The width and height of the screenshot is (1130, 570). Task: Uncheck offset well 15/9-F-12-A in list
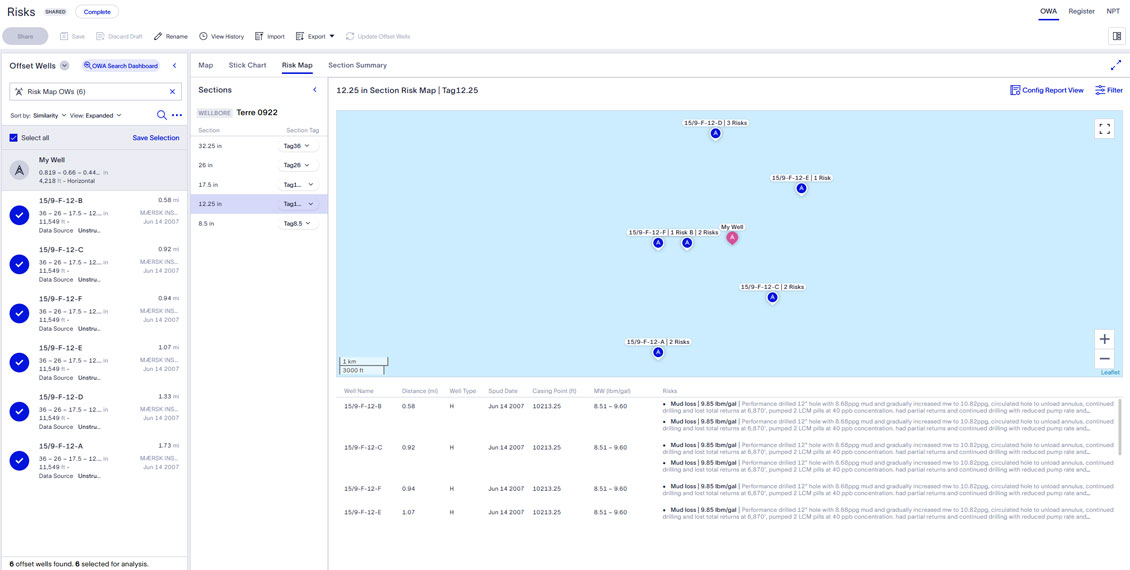pyautogui.click(x=19, y=460)
